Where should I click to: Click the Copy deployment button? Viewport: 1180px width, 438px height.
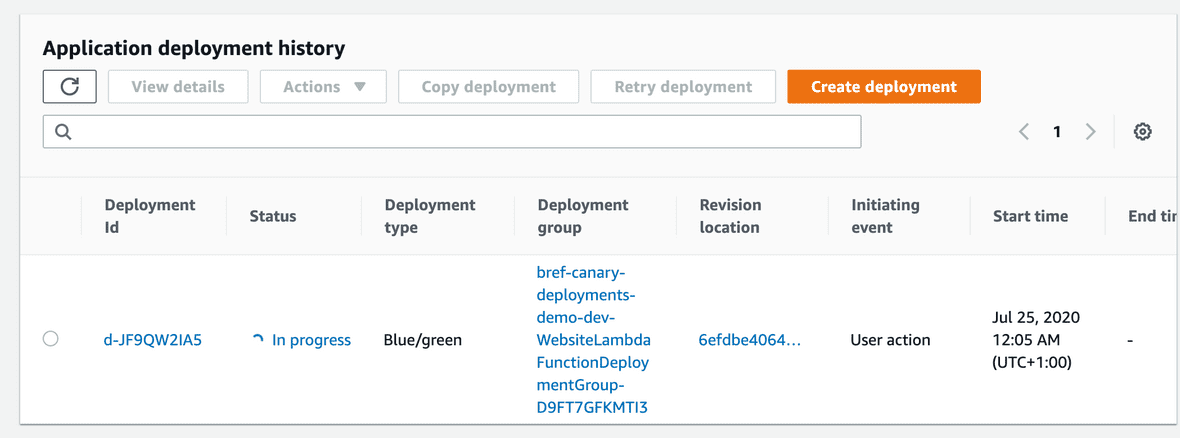pyautogui.click(x=488, y=87)
